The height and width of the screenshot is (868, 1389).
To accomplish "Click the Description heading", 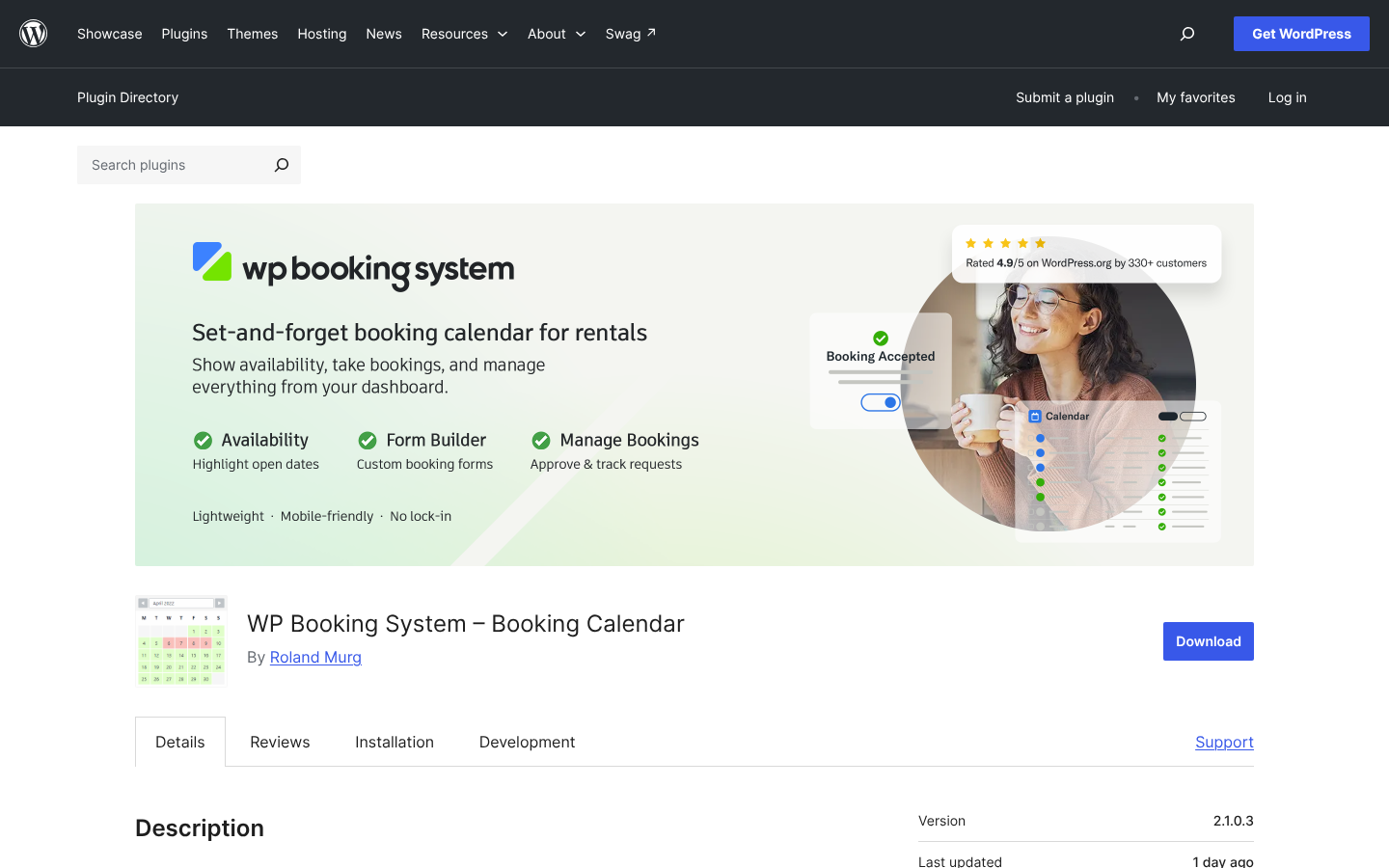I will pyautogui.click(x=200, y=828).
